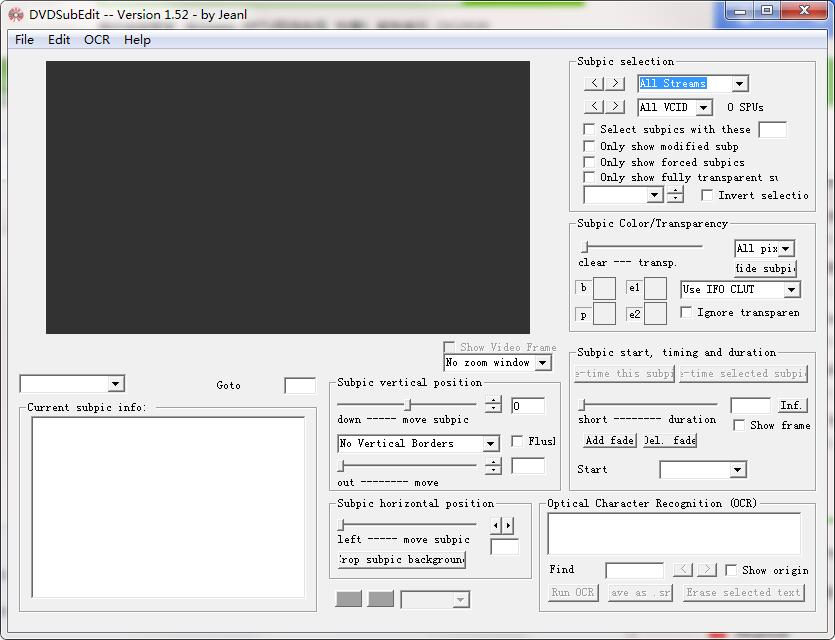Click the next VCID arrow beside All VCID
The height and width of the screenshot is (640, 835).
[615, 106]
